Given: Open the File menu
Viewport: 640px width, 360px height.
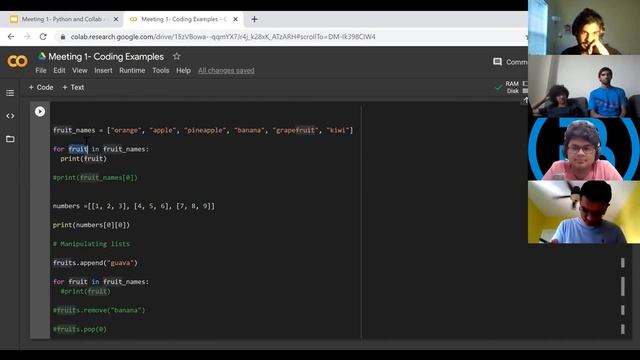Looking at the screenshot, I should 41,71.
